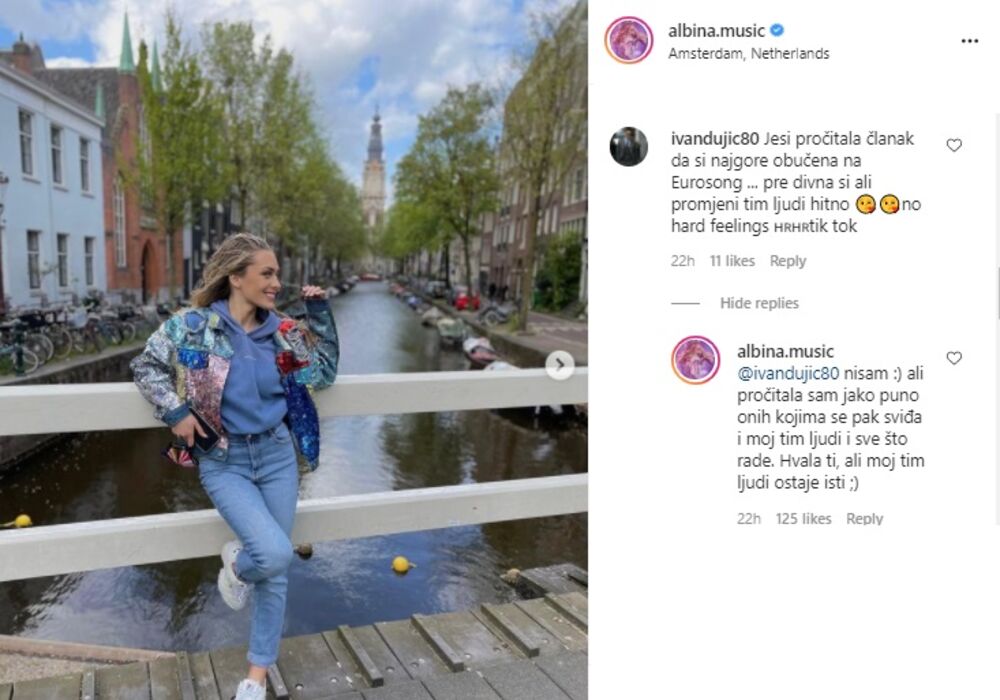Click the comments scrollbar on the right edge
Image resolution: width=1000 pixels, height=700 pixels.
997,293
